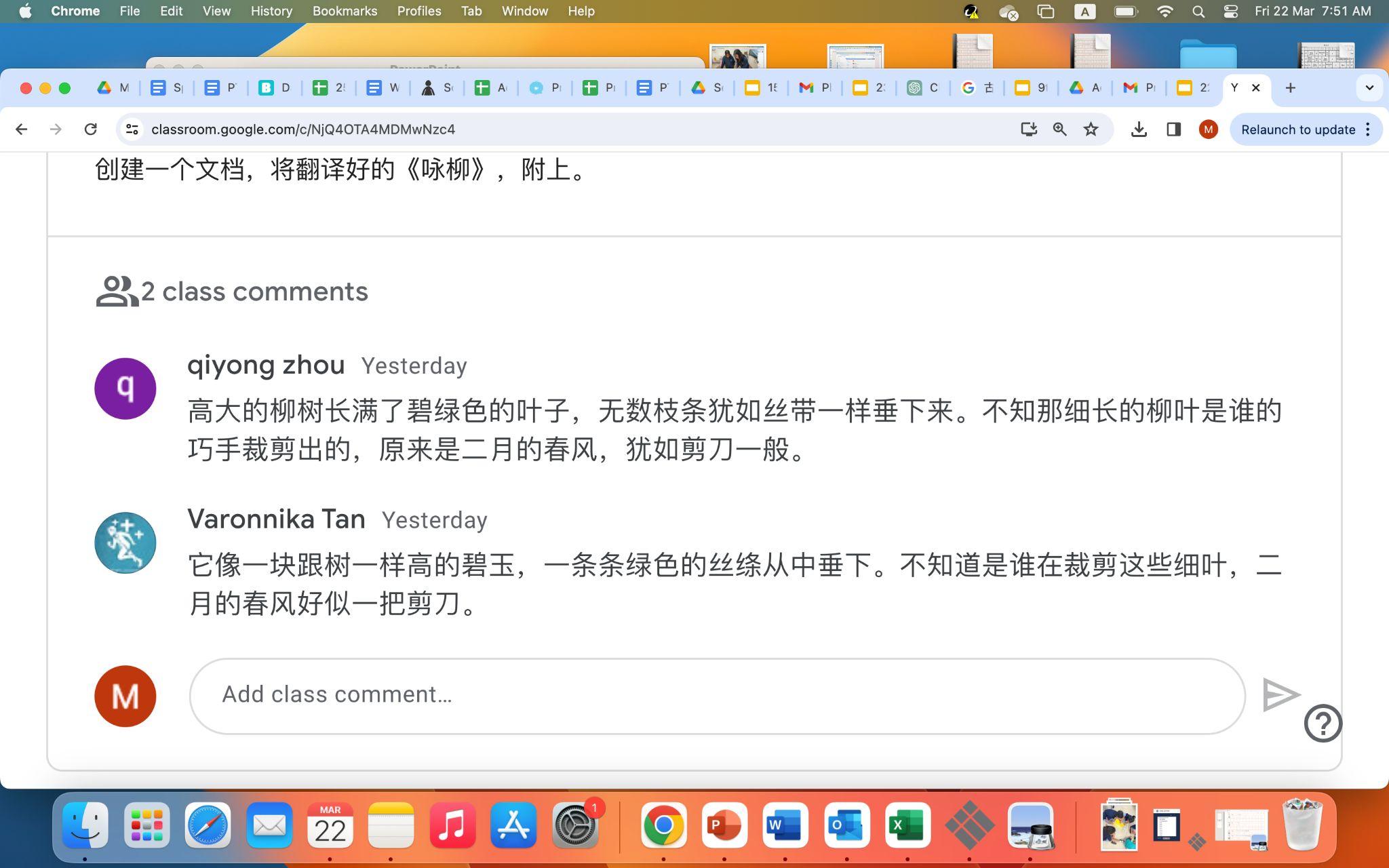Click the page zoom magnifier icon

tap(1059, 130)
